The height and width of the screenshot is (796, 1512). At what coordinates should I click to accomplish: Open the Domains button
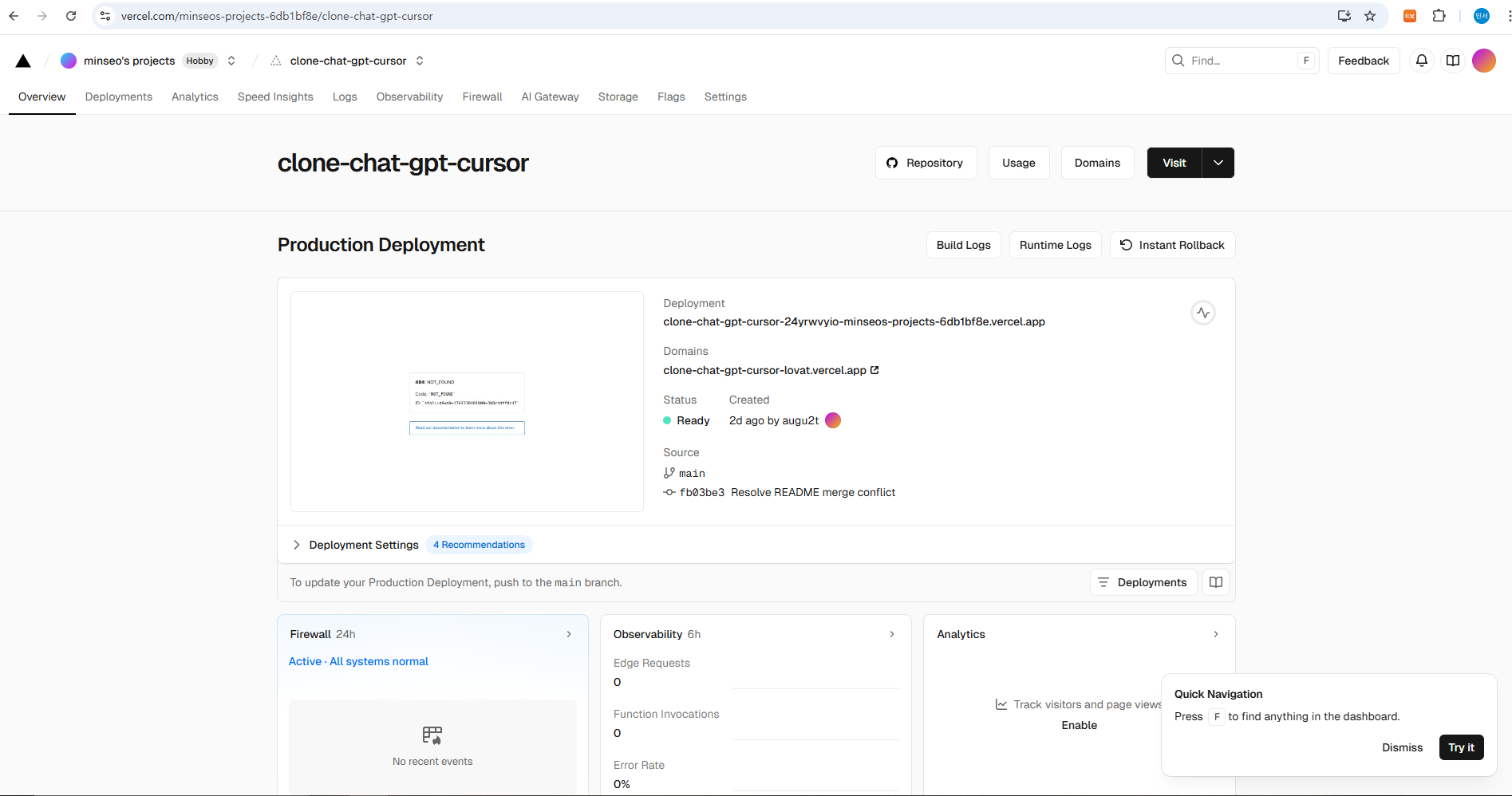pyautogui.click(x=1097, y=163)
